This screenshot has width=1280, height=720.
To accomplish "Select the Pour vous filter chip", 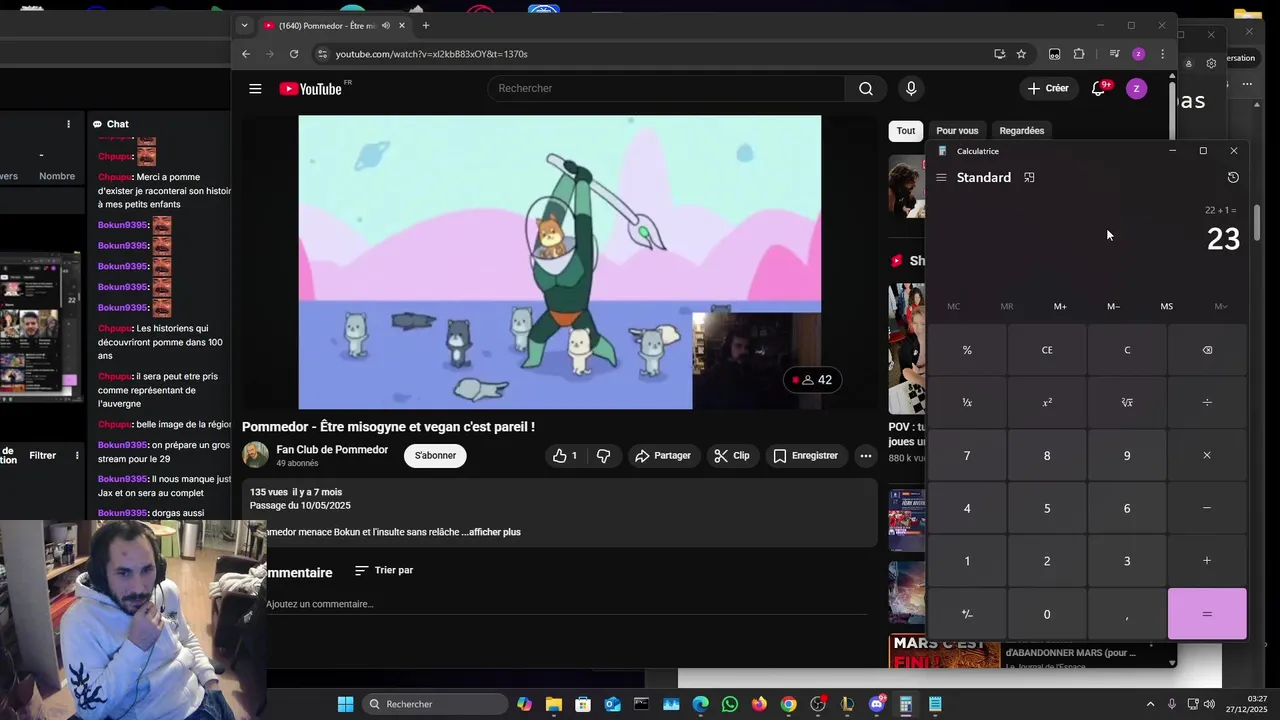I will [957, 131].
